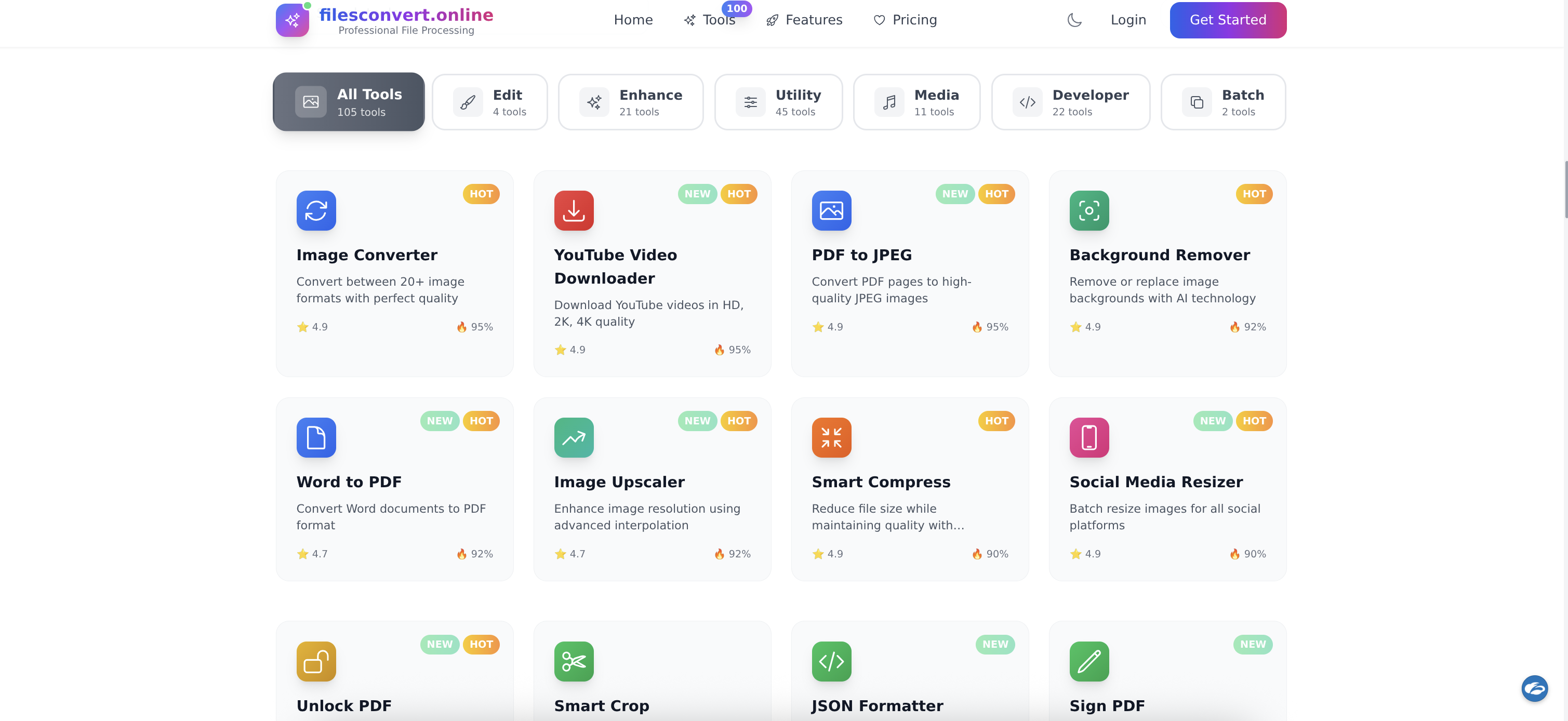Click the Developer code brackets icon
1568x721 pixels.
(1028, 102)
